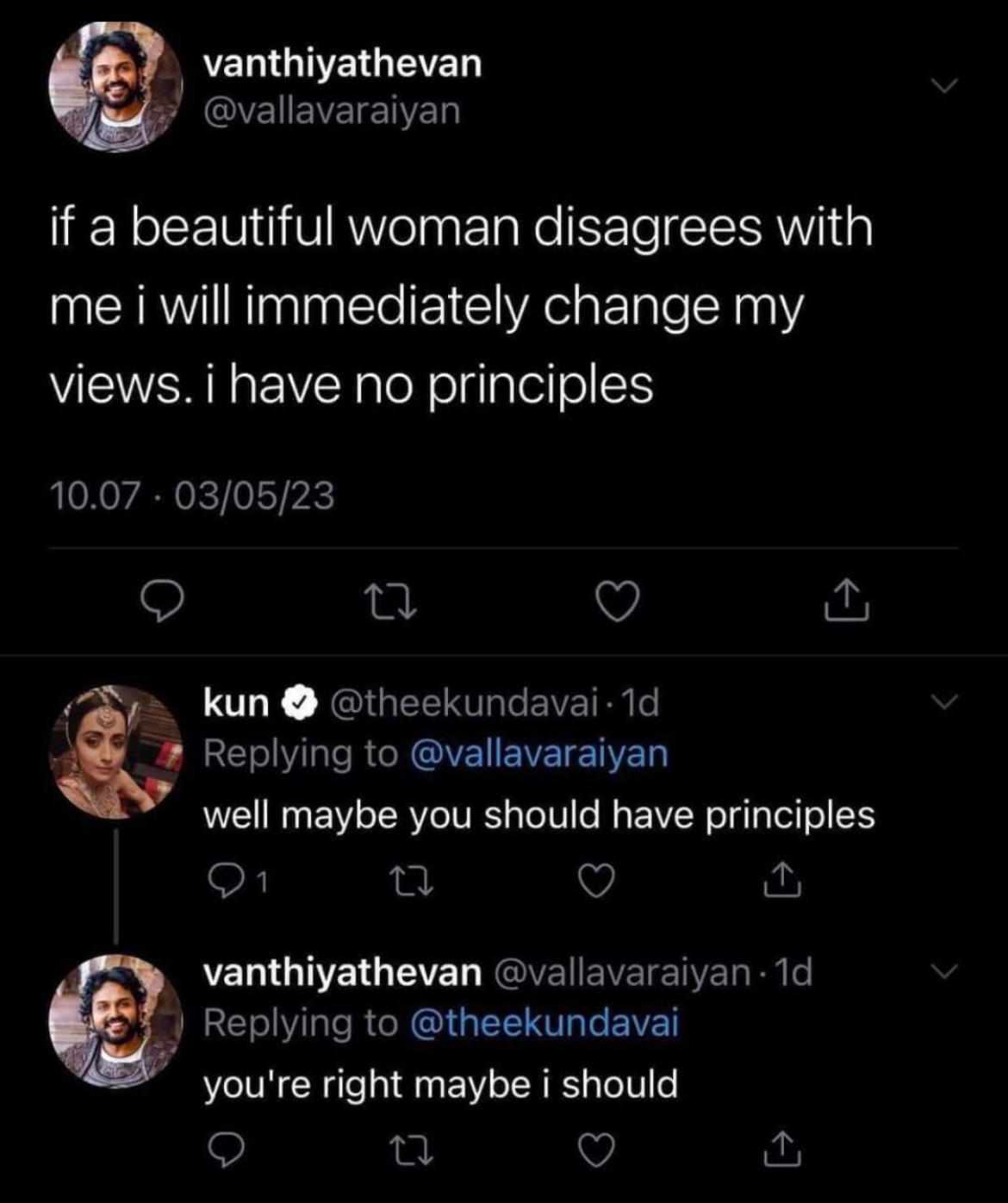Reply to "you're right maybe i should"
1008x1203 pixels.
(x=226, y=1150)
